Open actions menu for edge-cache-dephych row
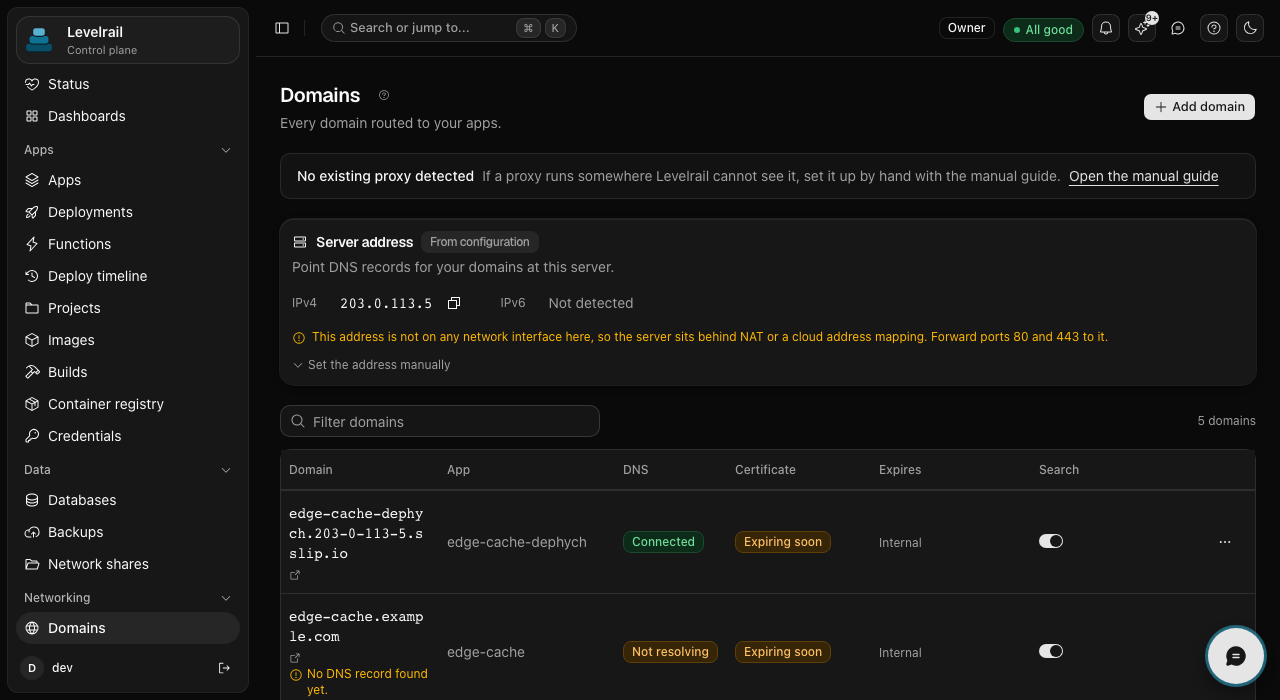 [x=1225, y=542]
